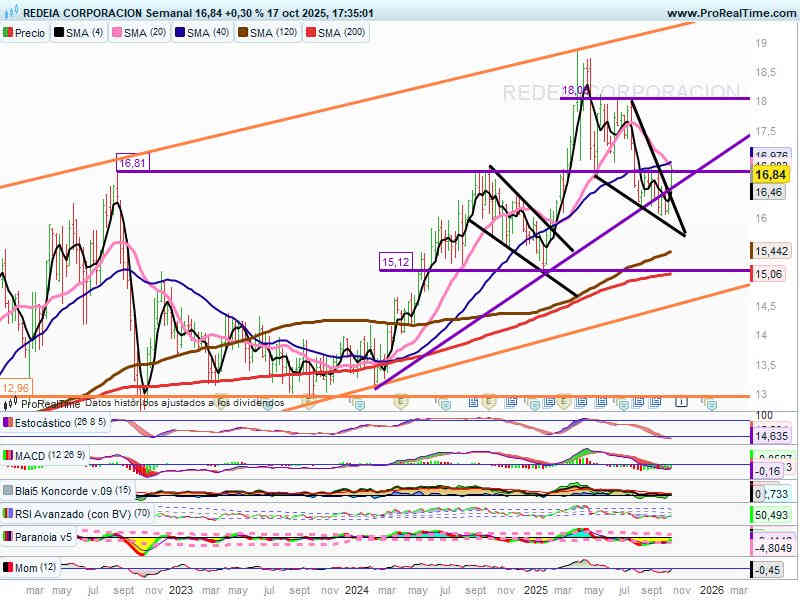Click the Mom indicator color icon
800x600 pixels.
point(8,567)
